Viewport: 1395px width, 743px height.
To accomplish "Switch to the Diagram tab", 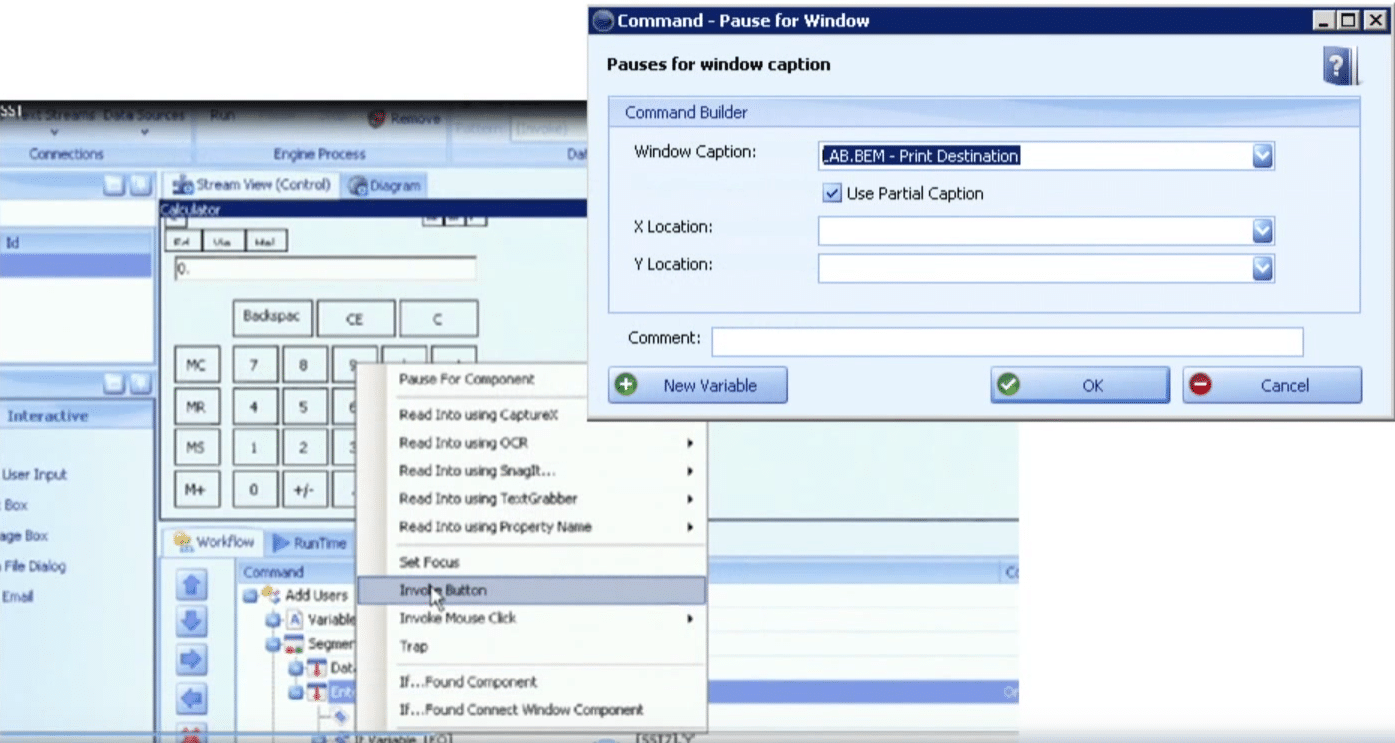I will 383,184.
